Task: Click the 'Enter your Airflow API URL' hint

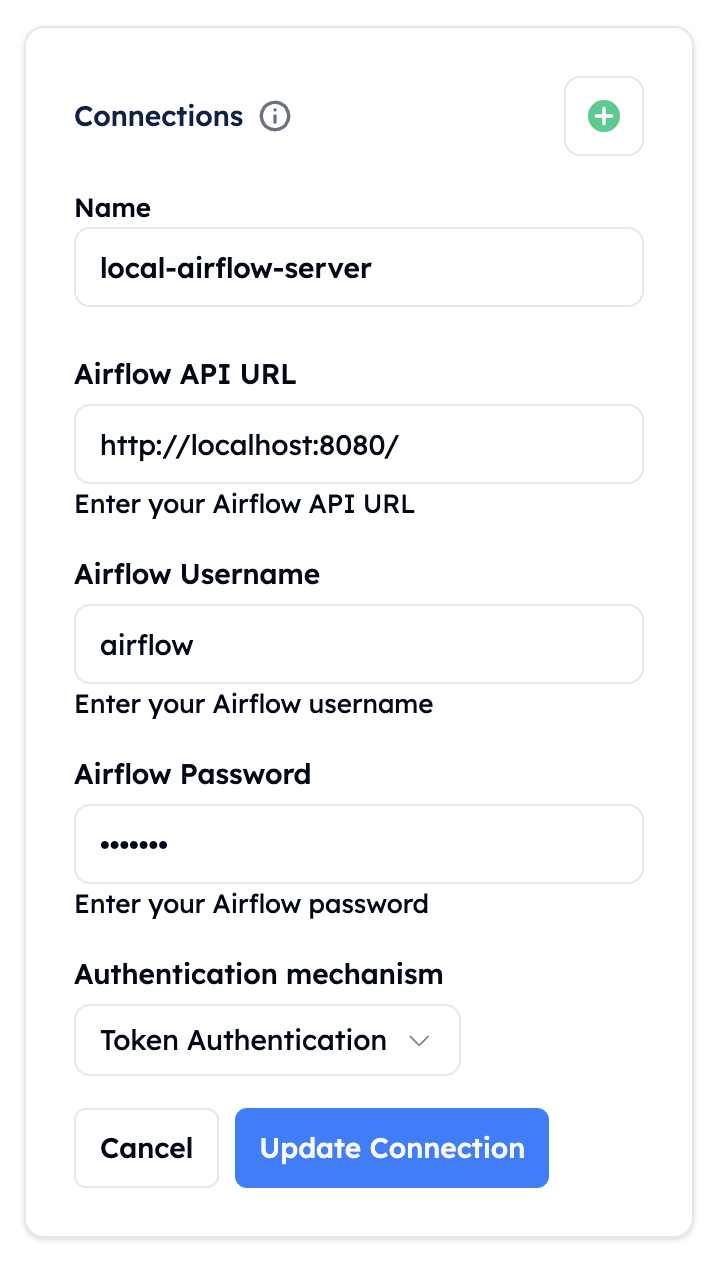Action: tap(245, 504)
